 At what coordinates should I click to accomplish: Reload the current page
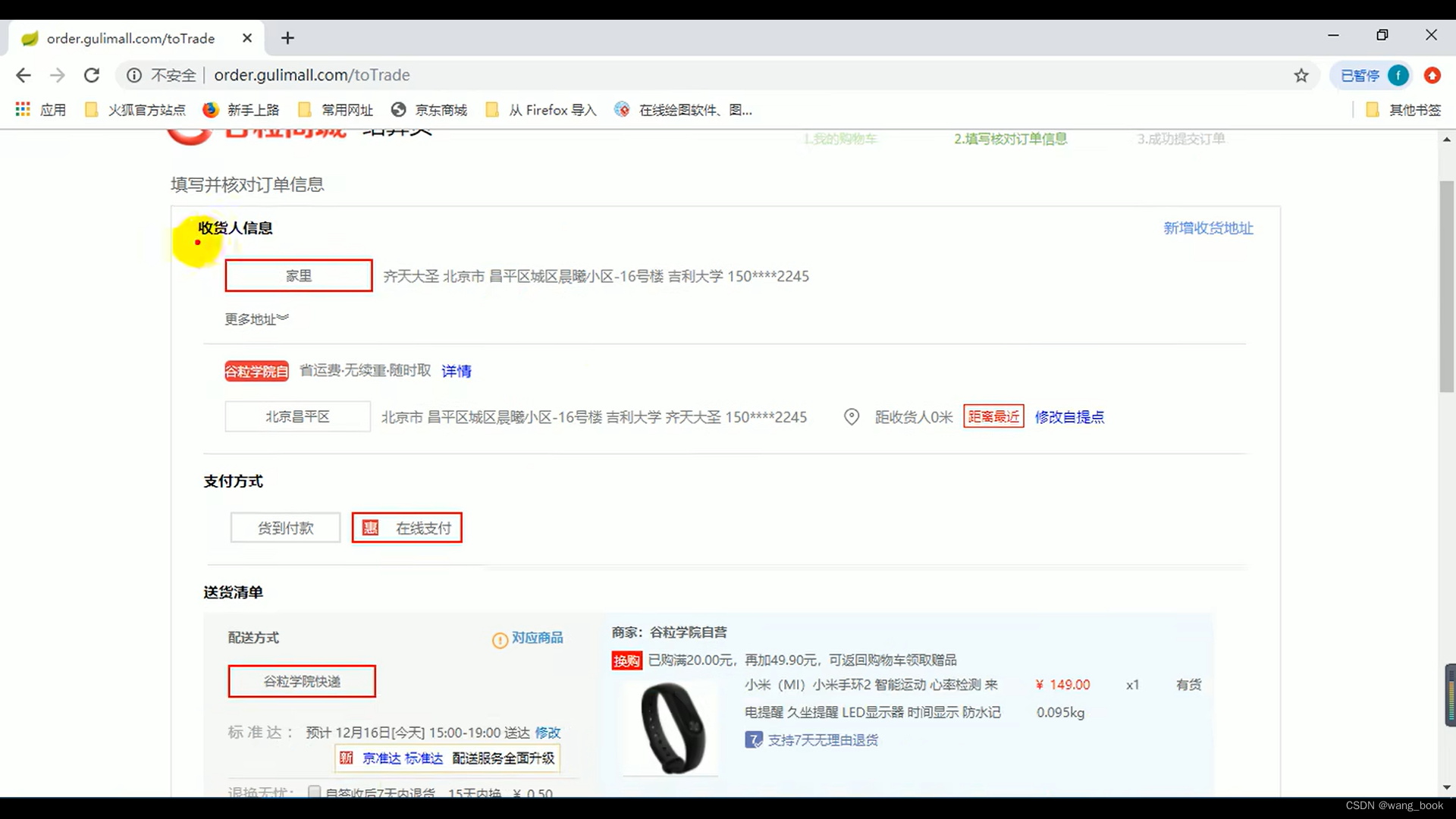(92, 75)
